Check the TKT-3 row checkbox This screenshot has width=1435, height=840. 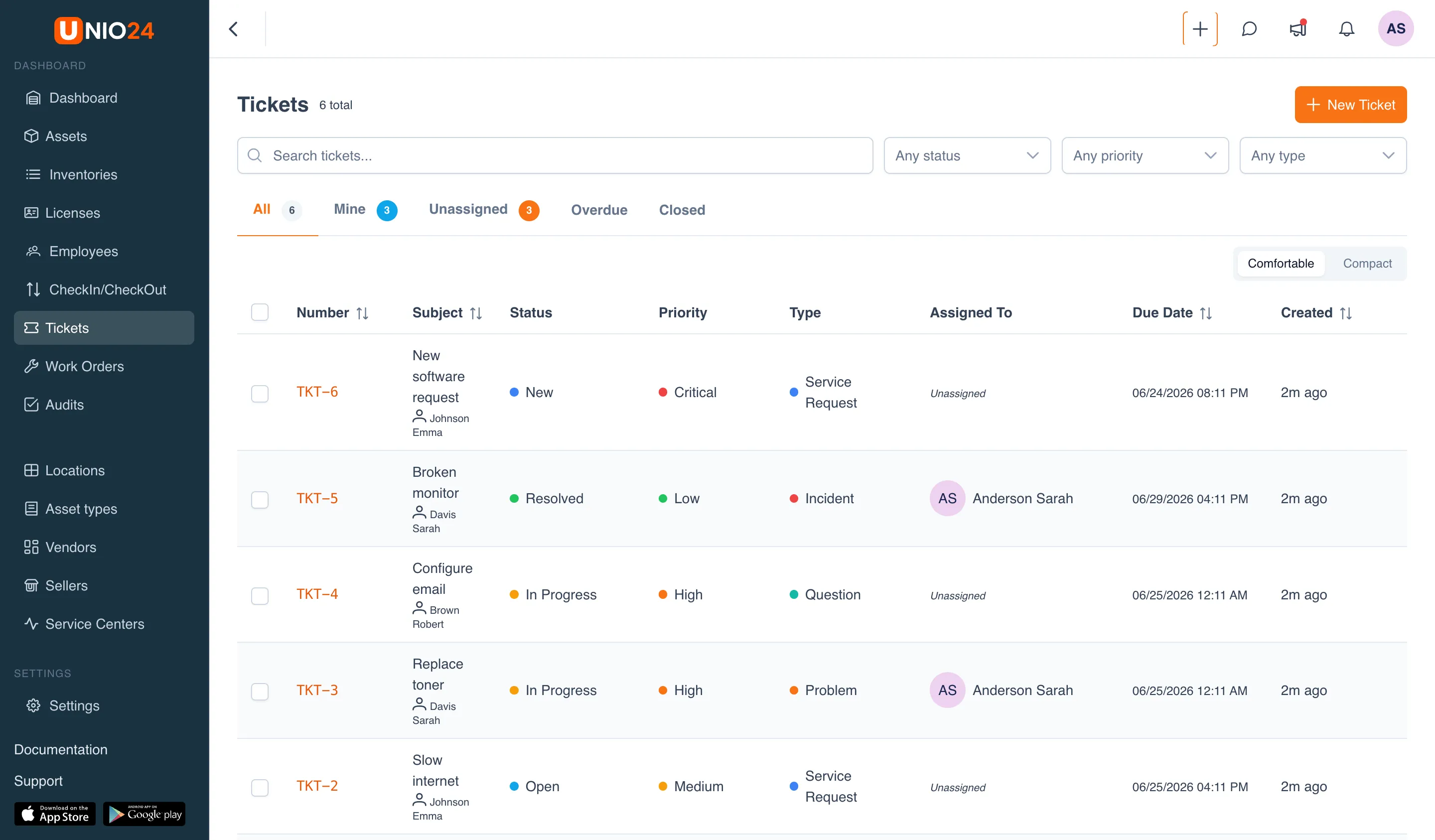click(x=260, y=692)
